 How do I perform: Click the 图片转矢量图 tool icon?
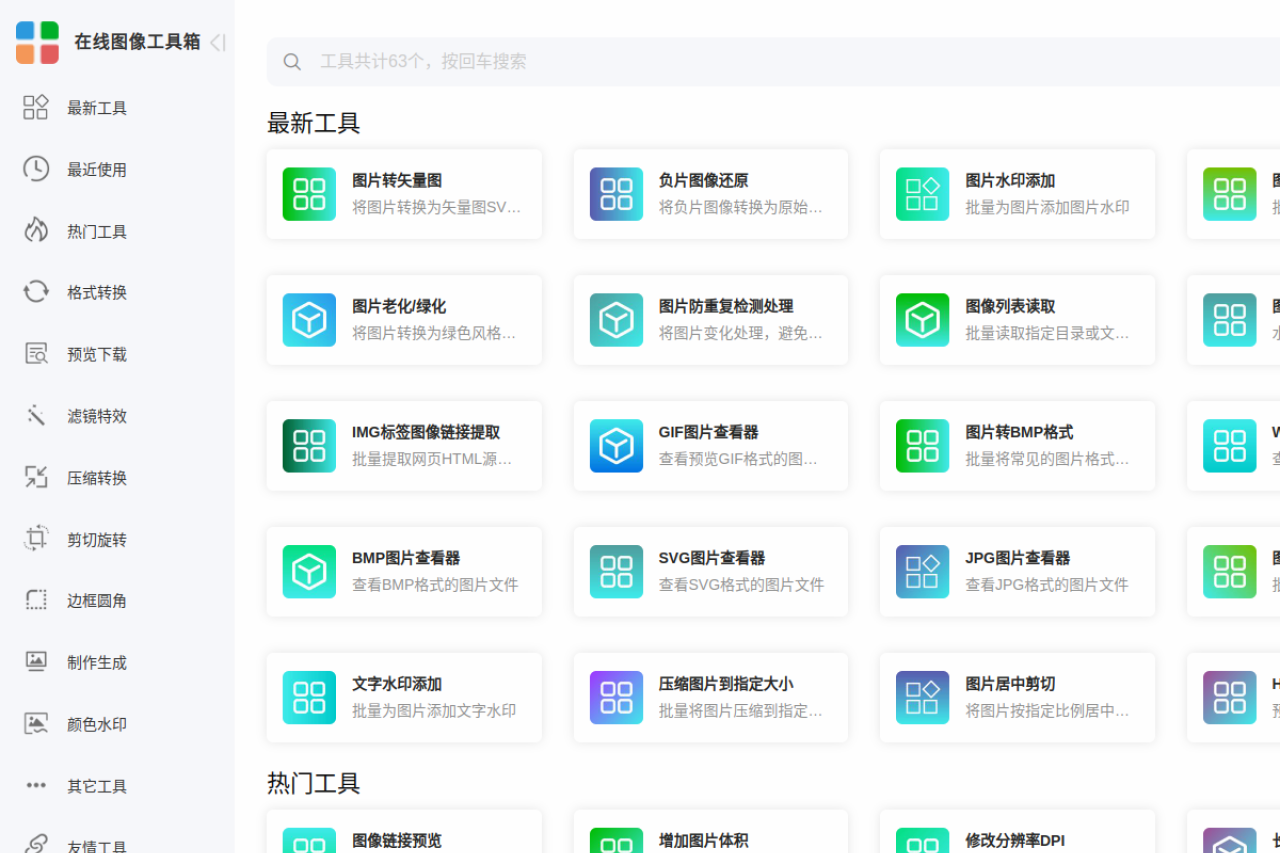tap(309, 194)
